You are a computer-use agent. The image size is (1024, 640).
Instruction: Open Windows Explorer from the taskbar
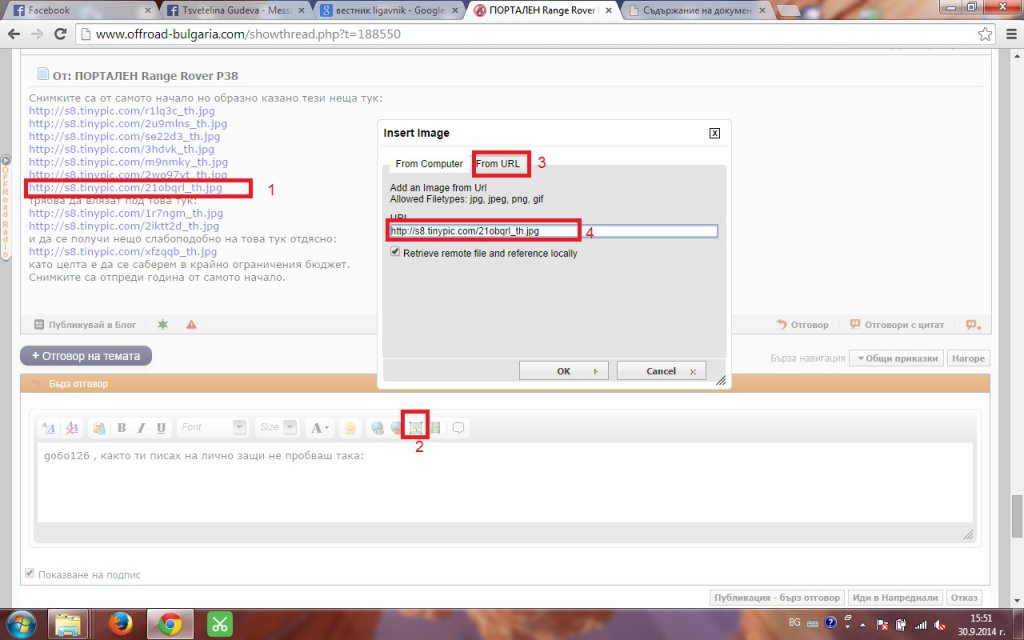point(68,624)
